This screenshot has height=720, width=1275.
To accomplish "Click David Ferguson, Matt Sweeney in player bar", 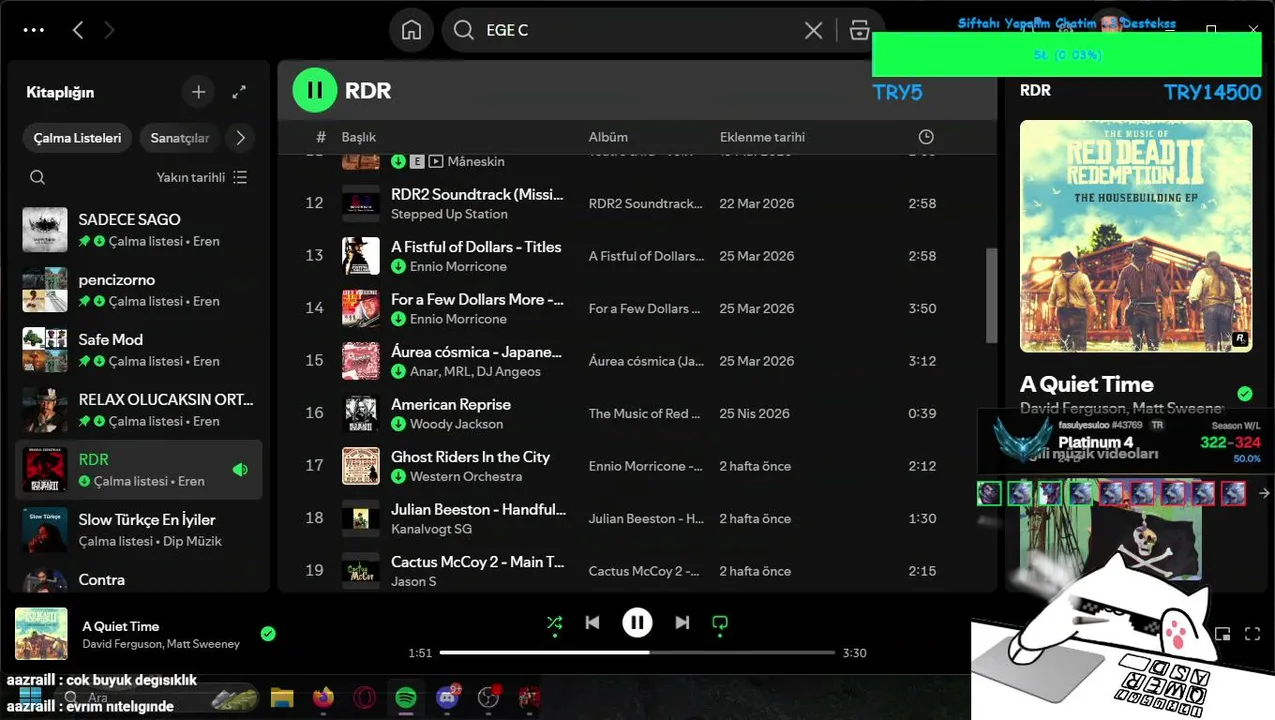I will (x=161, y=644).
